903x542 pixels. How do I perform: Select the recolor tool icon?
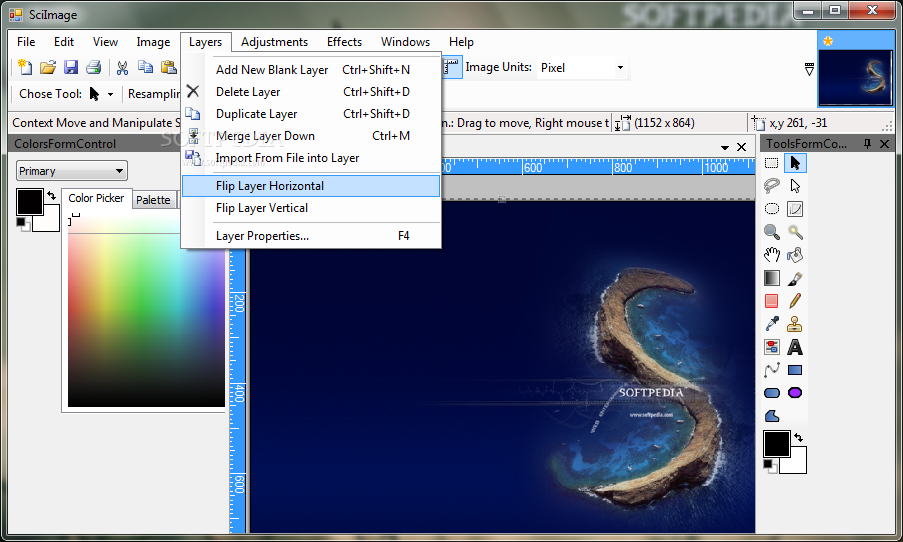(772, 347)
